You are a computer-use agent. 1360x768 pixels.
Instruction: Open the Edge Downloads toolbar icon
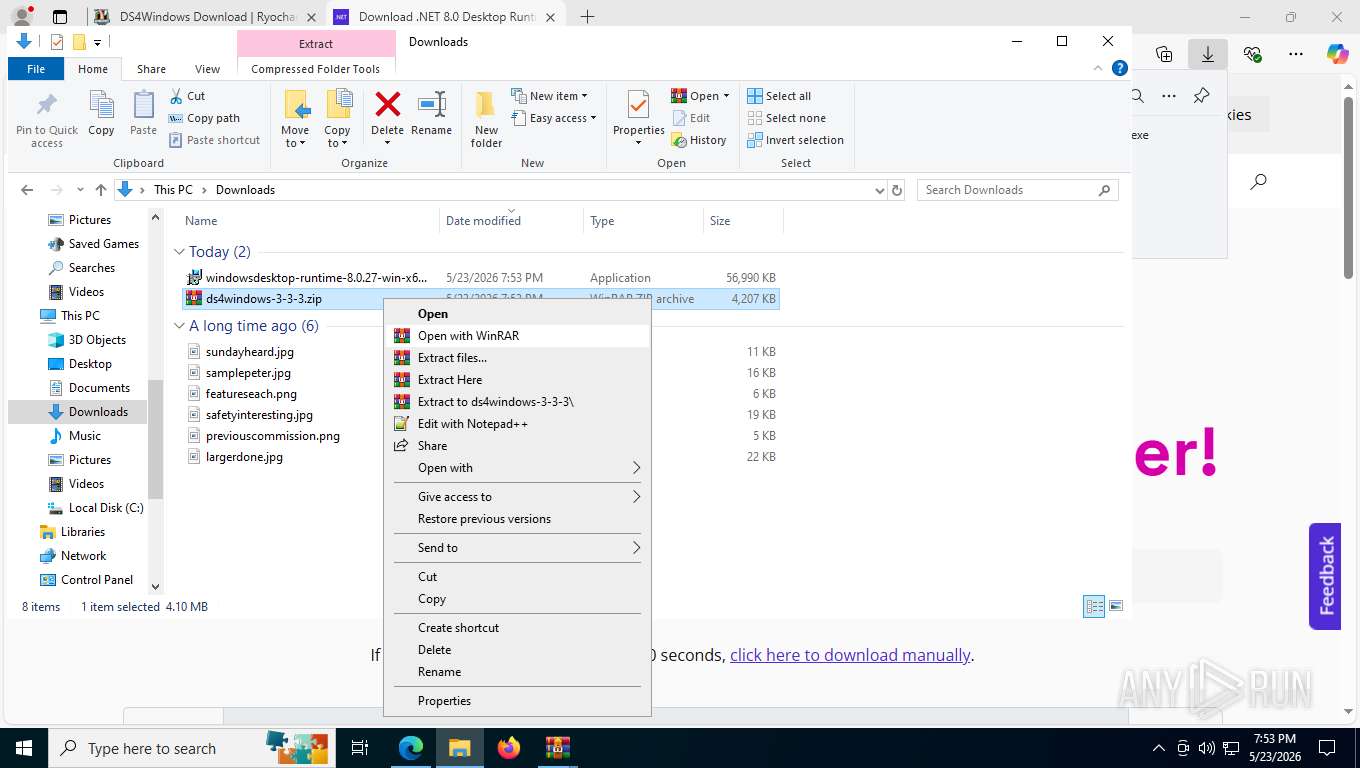click(1208, 55)
